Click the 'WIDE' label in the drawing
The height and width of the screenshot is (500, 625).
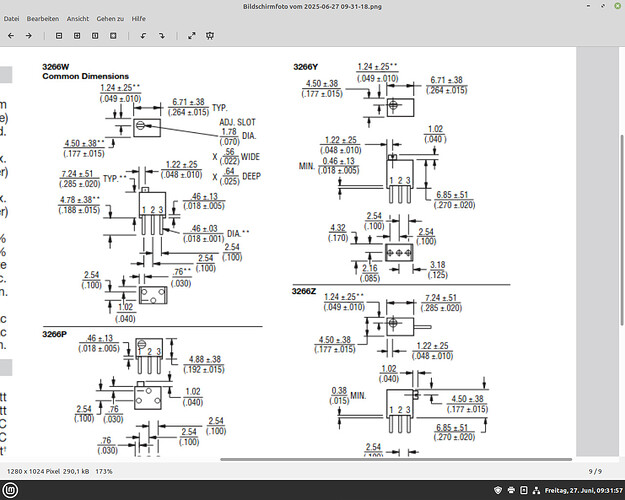tap(250, 157)
